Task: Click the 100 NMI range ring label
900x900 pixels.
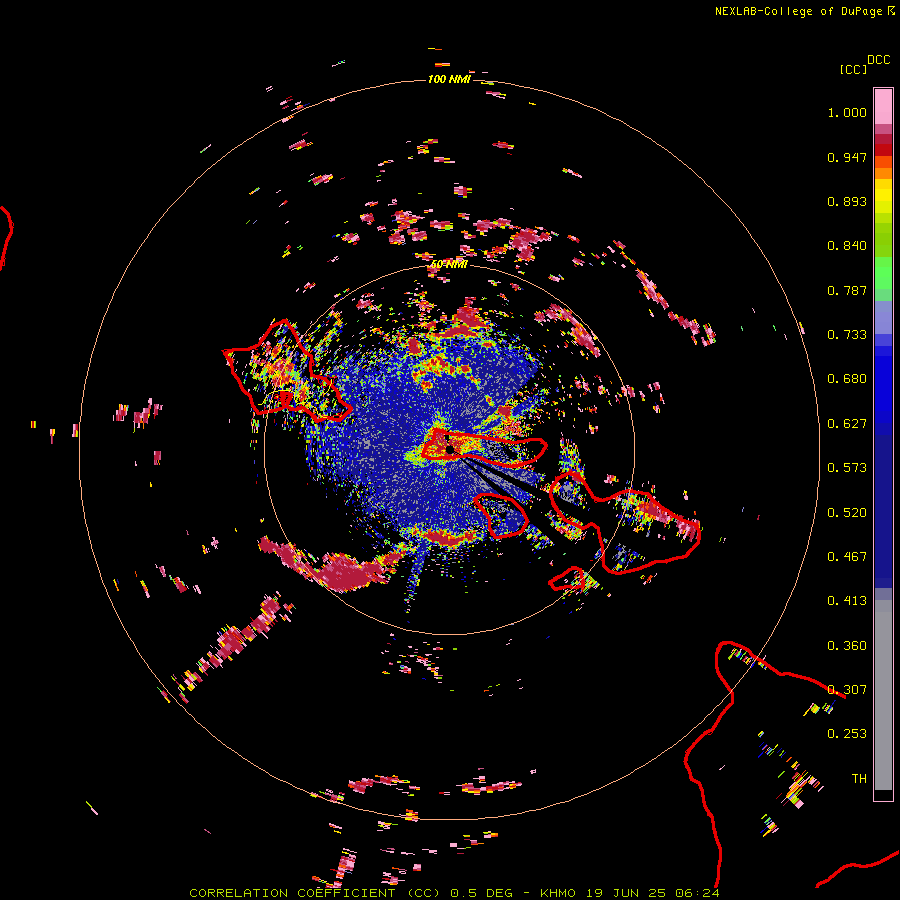Action: click(449, 79)
